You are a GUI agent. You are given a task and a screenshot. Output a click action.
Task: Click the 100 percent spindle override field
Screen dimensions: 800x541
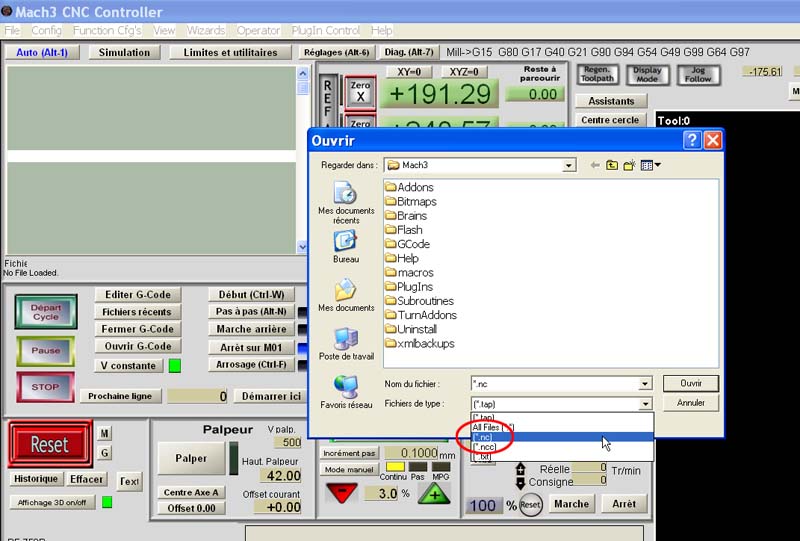pyautogui.click(x=483, y=505)
